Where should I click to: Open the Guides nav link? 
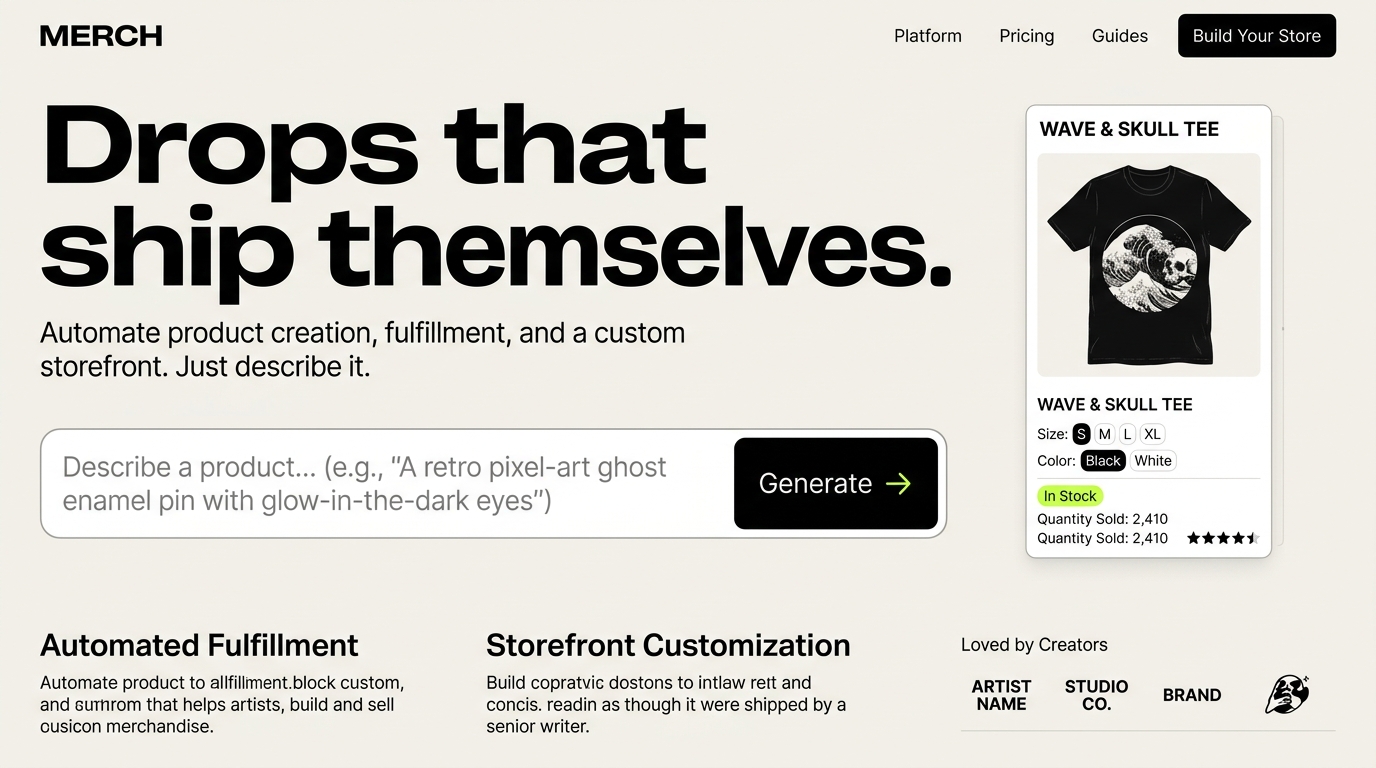click(1119, 36)
